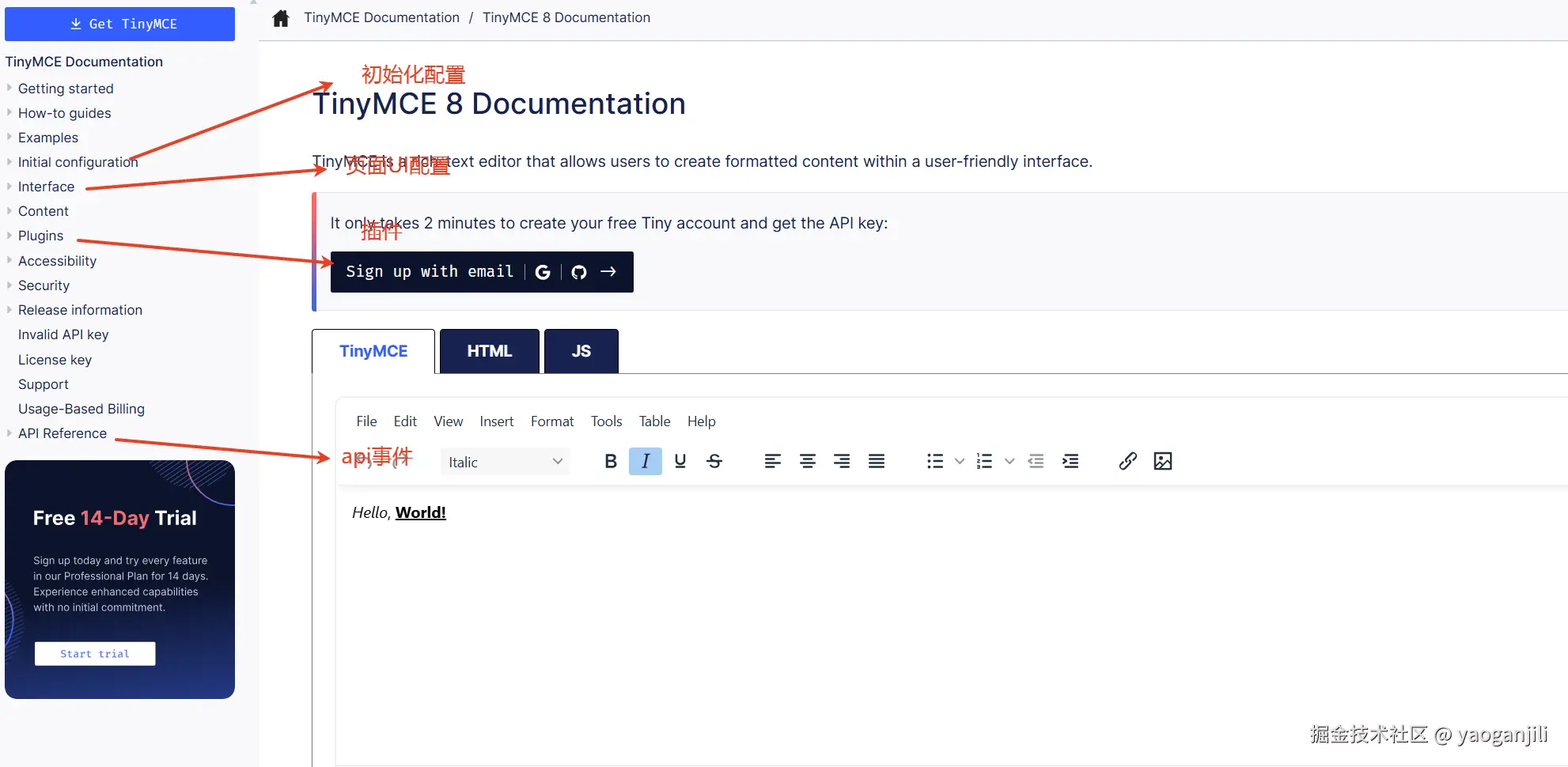
Task: Insert a link using chain icon
Action: pos(1128,461)
